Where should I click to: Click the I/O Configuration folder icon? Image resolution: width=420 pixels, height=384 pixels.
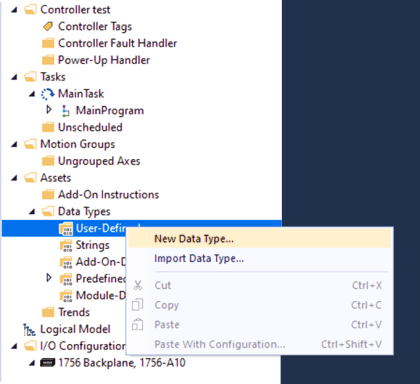tap(30, 346)
